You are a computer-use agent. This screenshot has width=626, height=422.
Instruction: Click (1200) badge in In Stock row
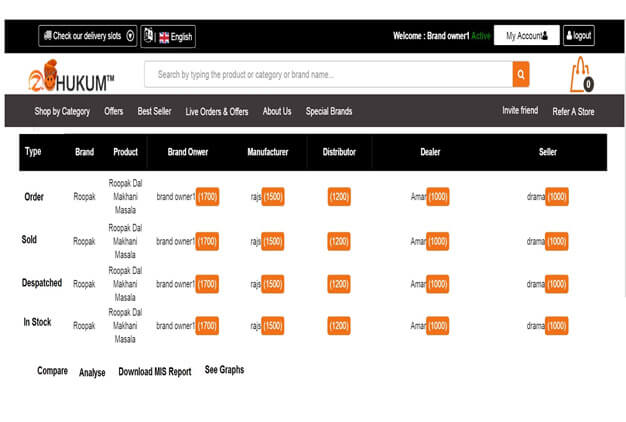coord(339,326)
